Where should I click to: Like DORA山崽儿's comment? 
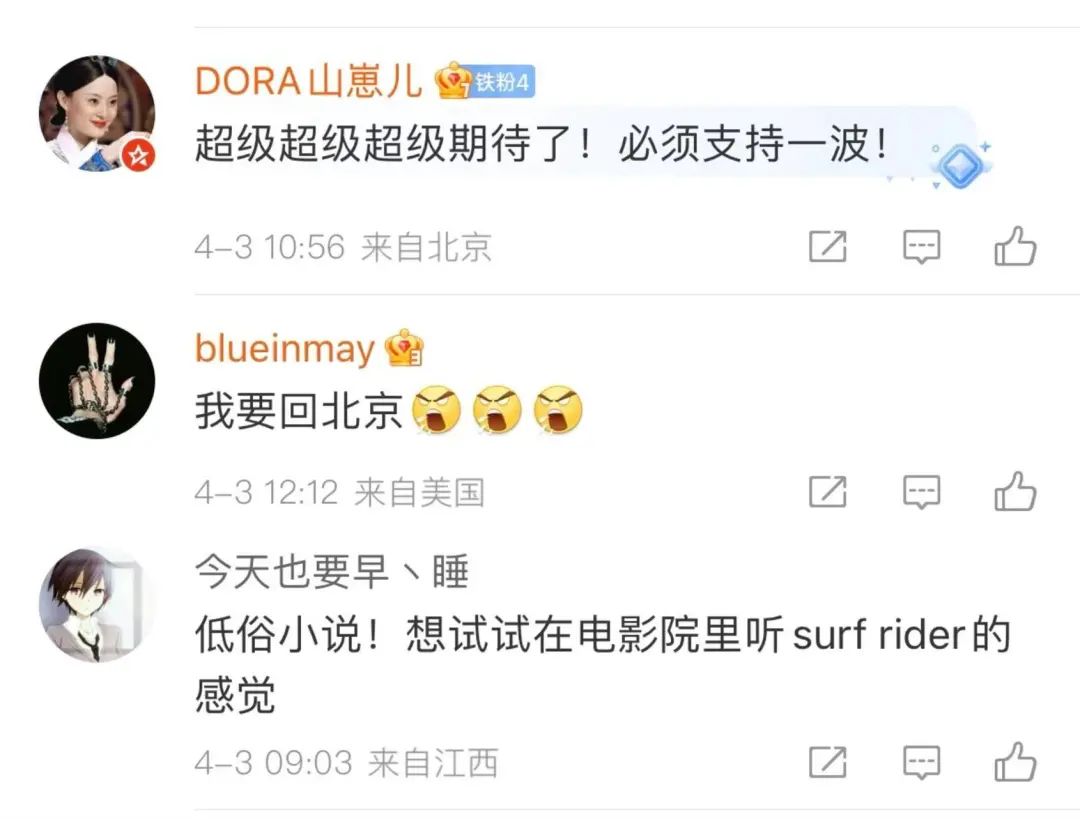1015,246
